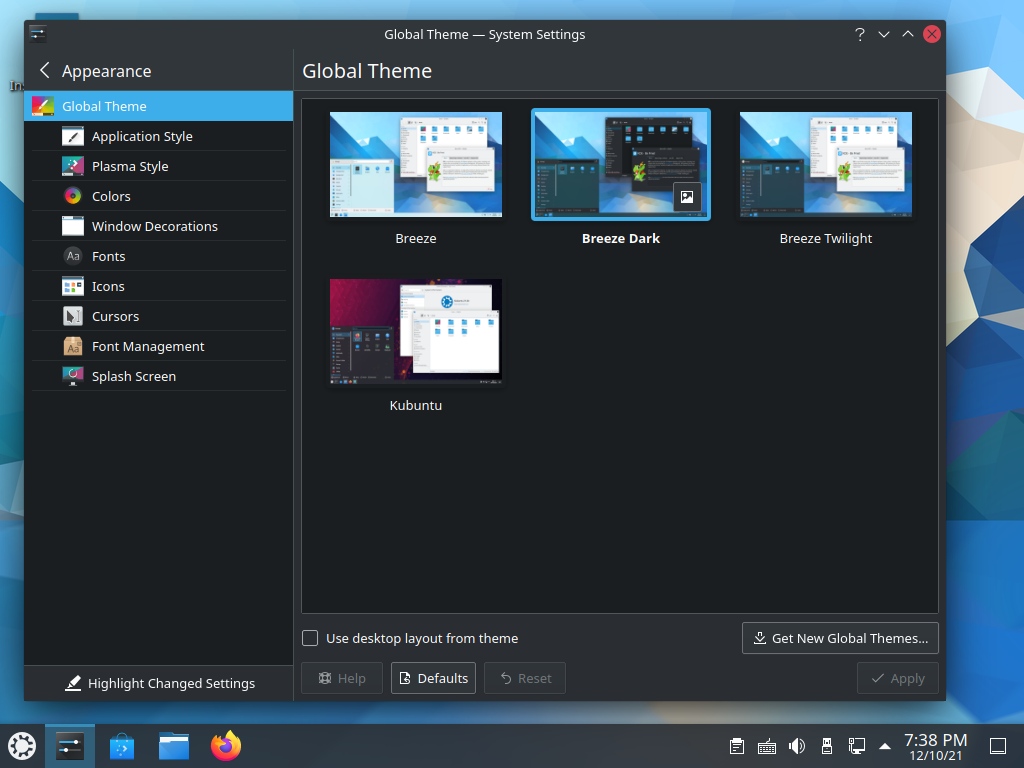Select the Cursors settings entry

click(x=159, y=316)
